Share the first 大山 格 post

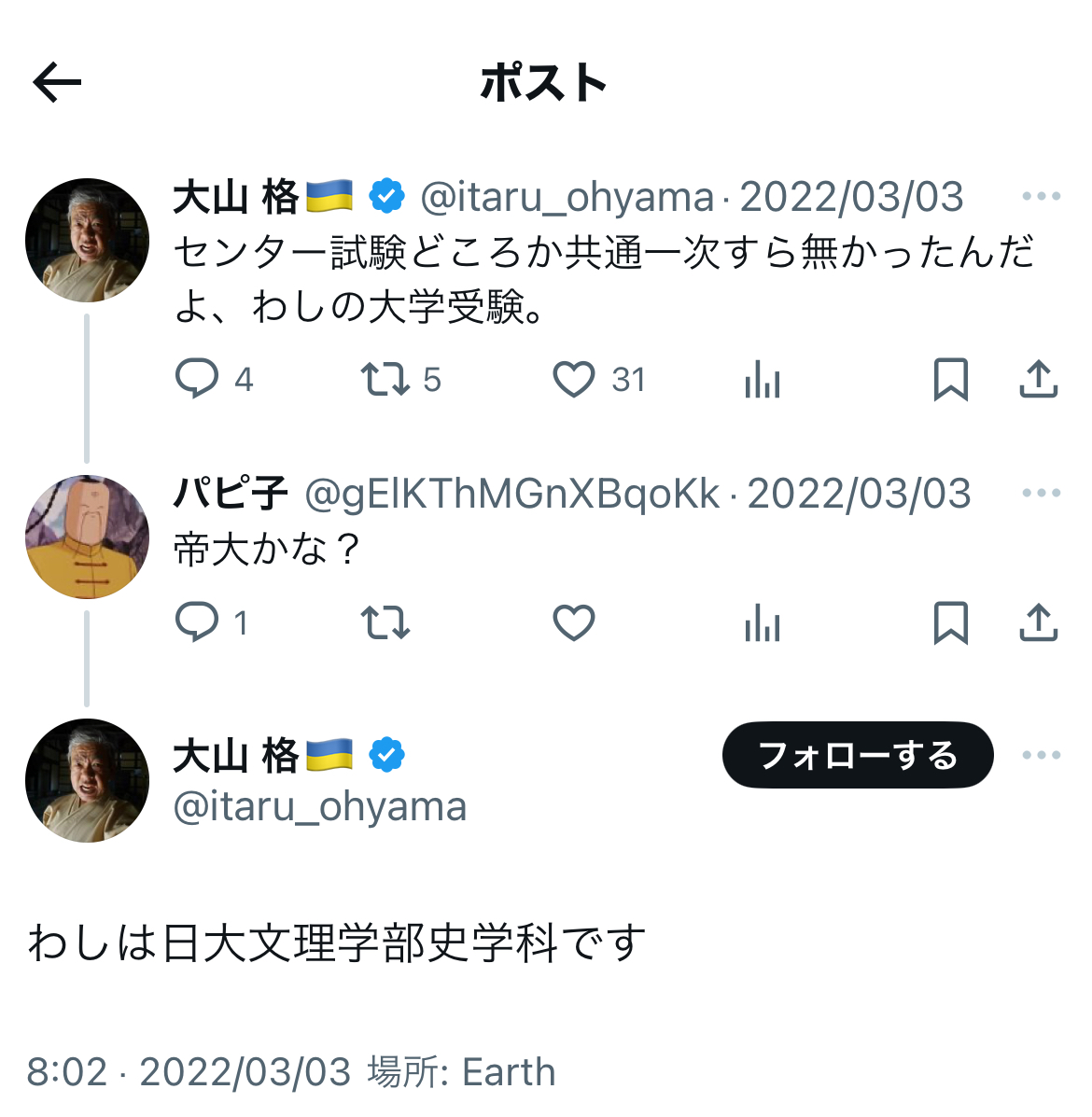pyautogui.click(x=1039, y=378)
